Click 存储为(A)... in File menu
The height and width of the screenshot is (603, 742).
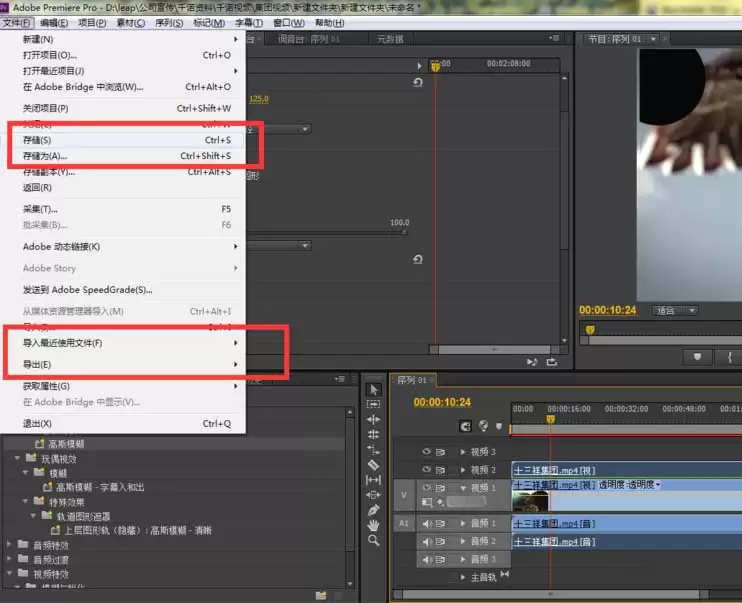coord(44,156)
